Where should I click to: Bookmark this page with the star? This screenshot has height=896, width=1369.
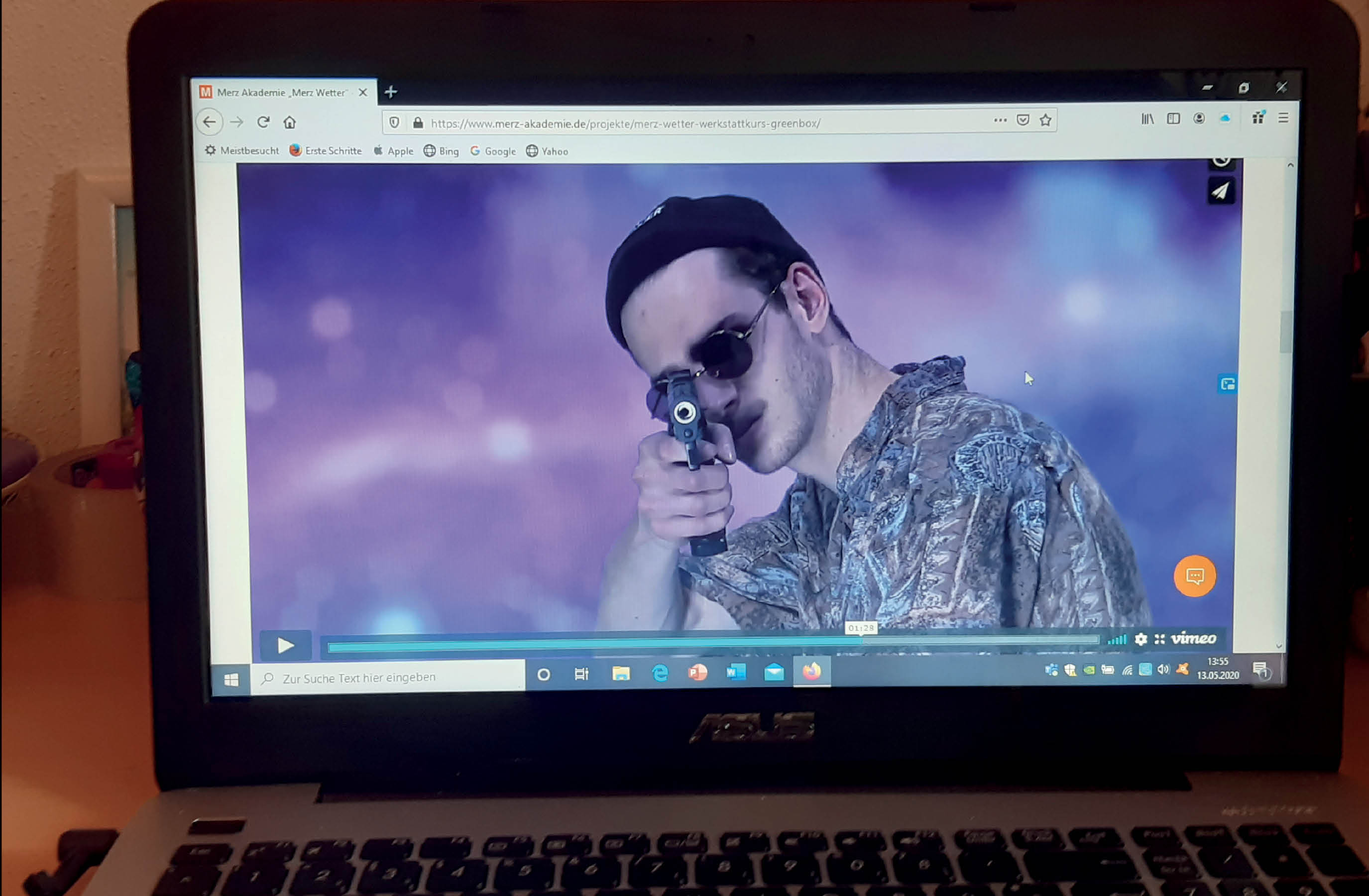click(1046, 119)
